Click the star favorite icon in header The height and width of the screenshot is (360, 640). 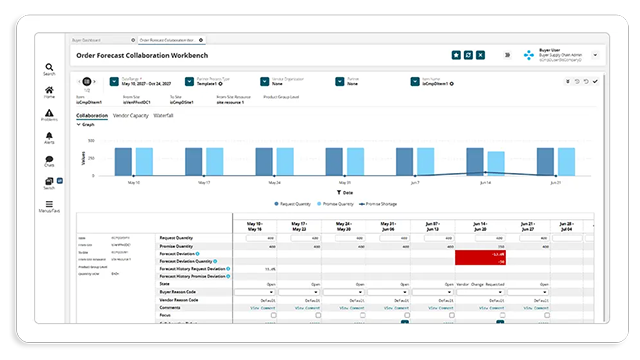point(456,55)
